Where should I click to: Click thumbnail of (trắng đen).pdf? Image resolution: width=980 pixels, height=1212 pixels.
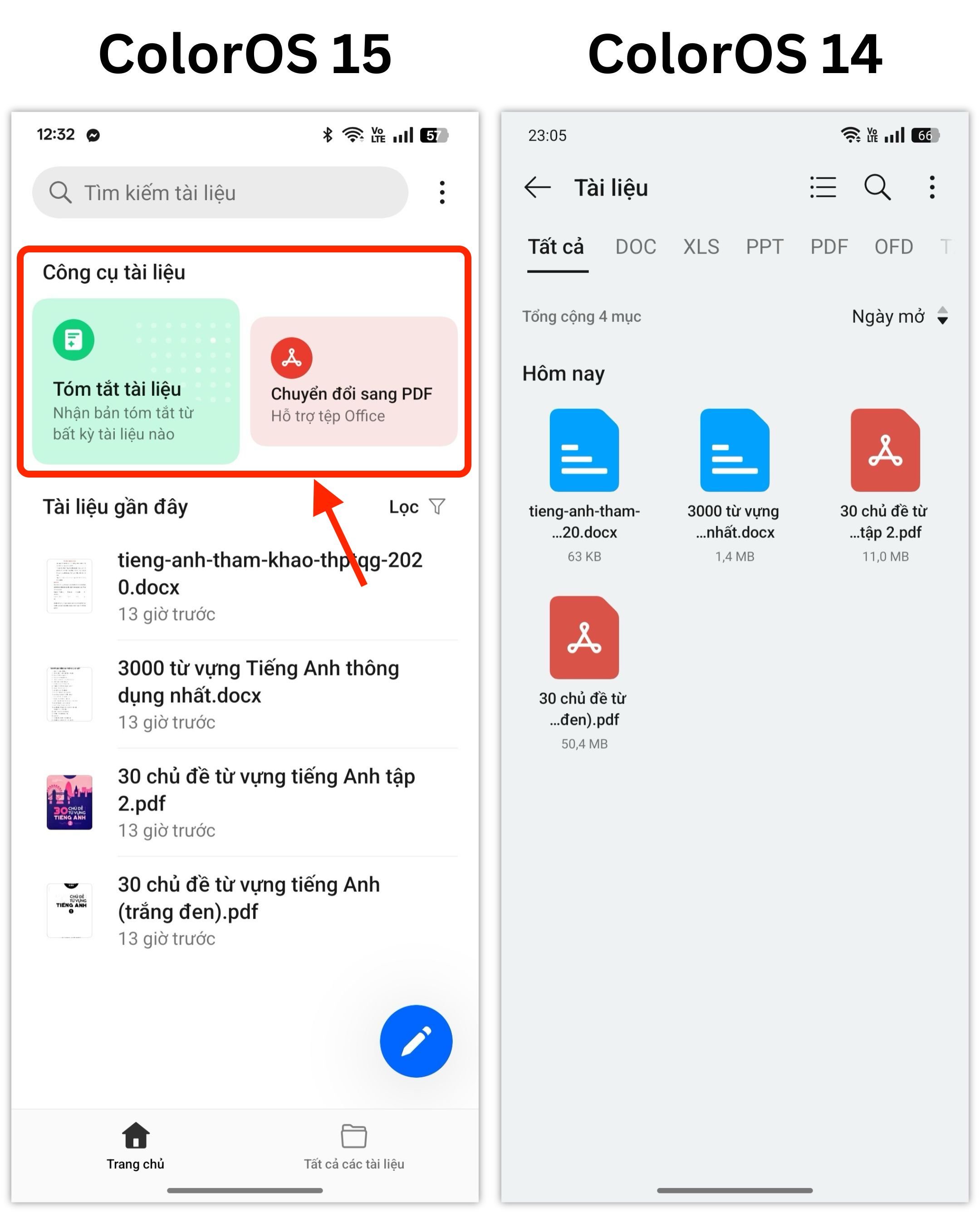coord(69,911)
